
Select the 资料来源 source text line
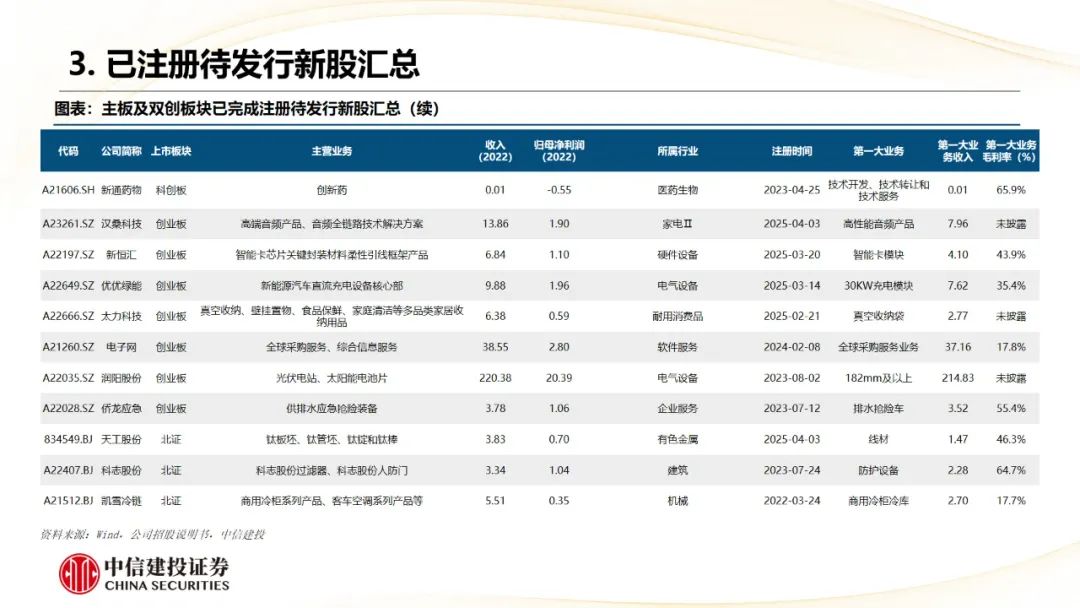(x=158, y=533)
